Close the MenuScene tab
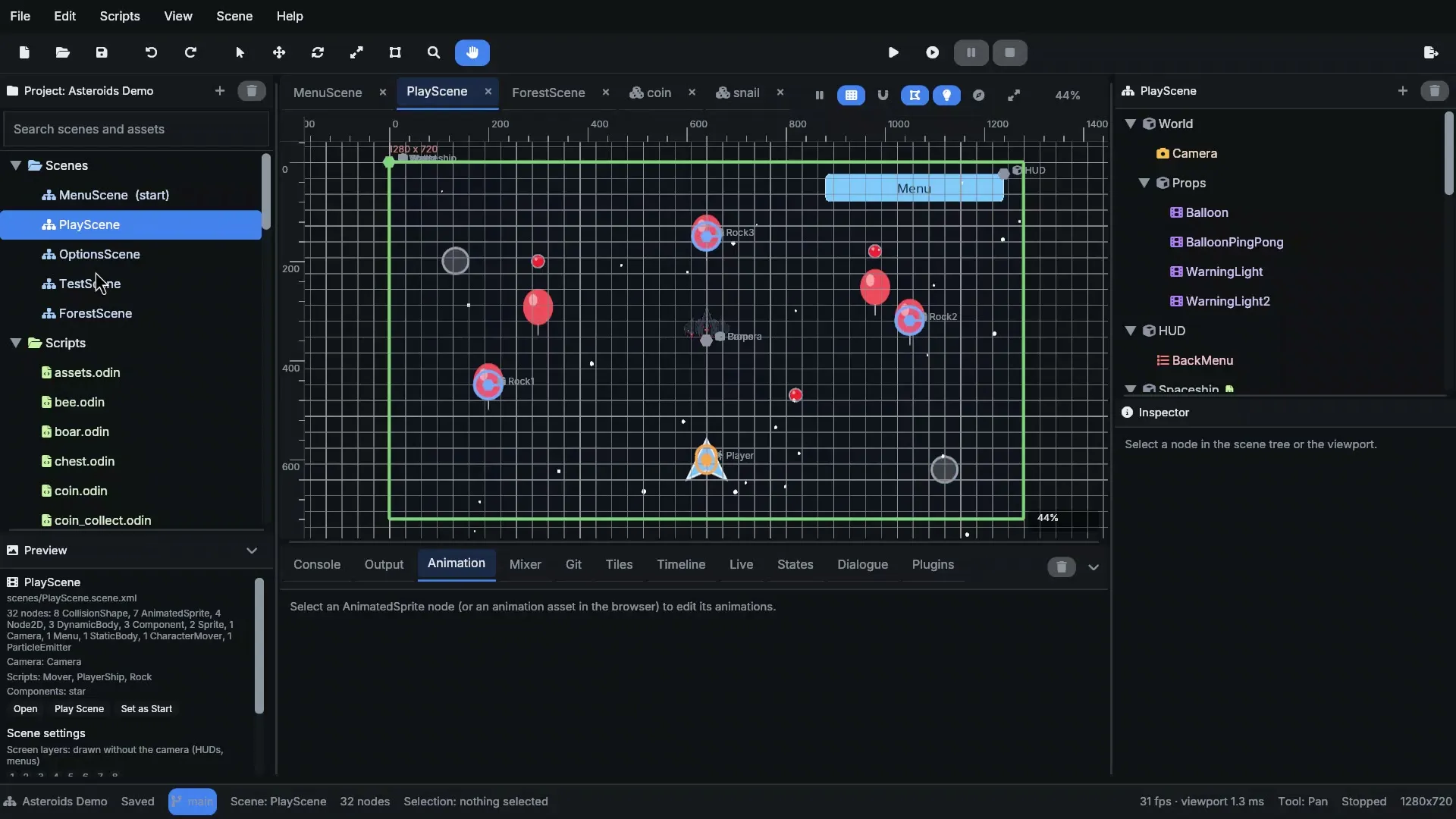Screen dimensions: 1456x819 383,93
